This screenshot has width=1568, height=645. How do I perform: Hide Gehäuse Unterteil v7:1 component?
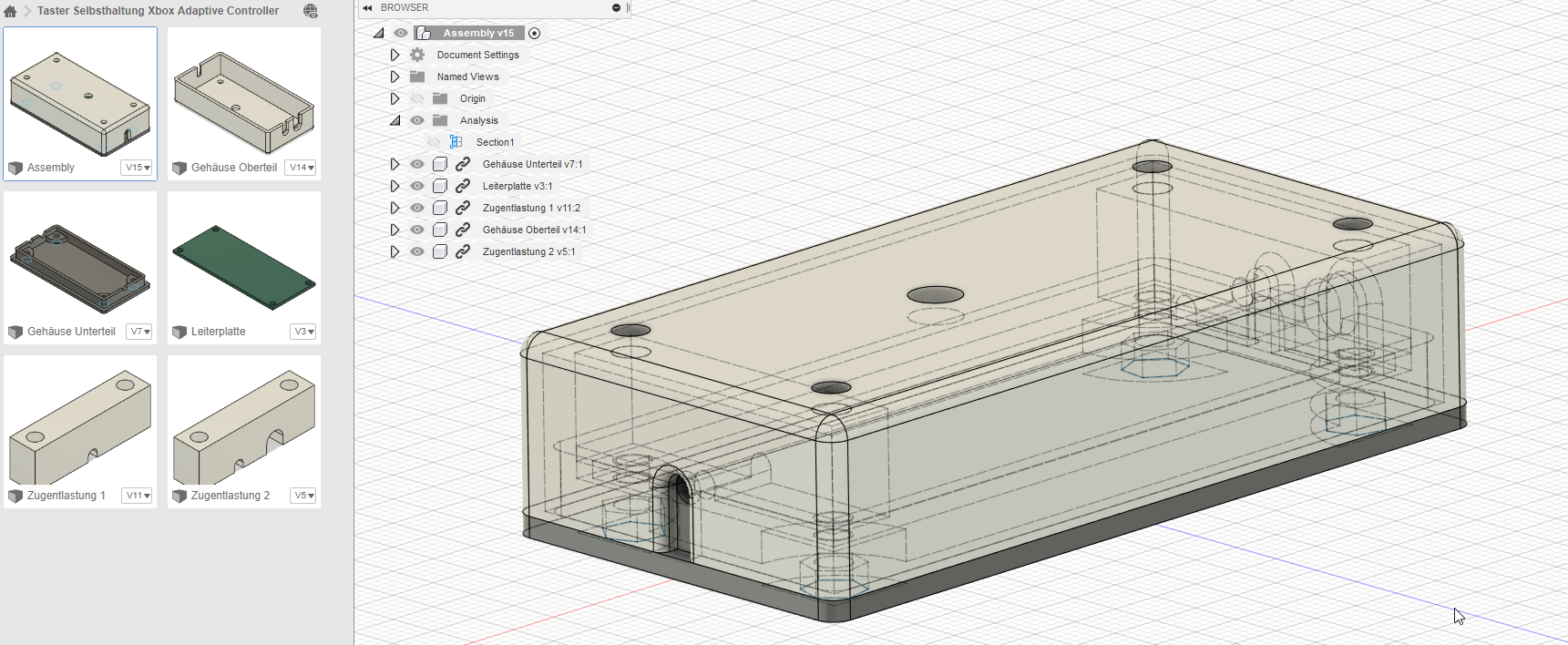tap(417, 164)
